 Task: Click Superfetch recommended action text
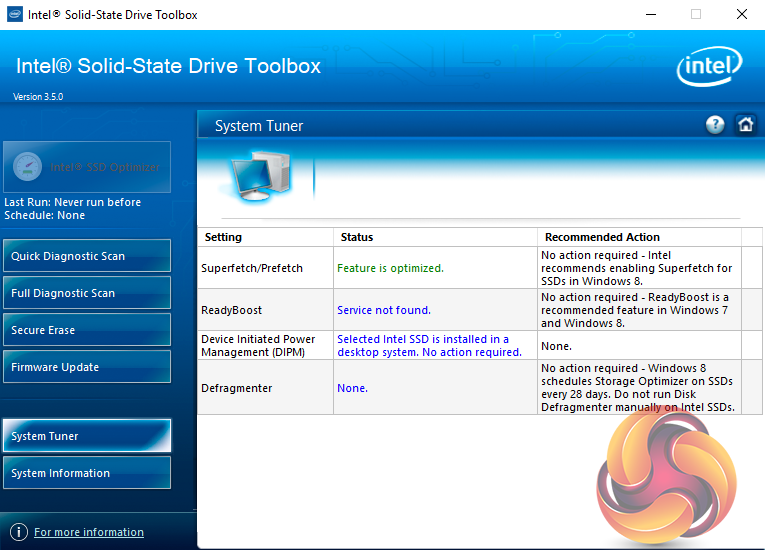click(x=637, y=268)
